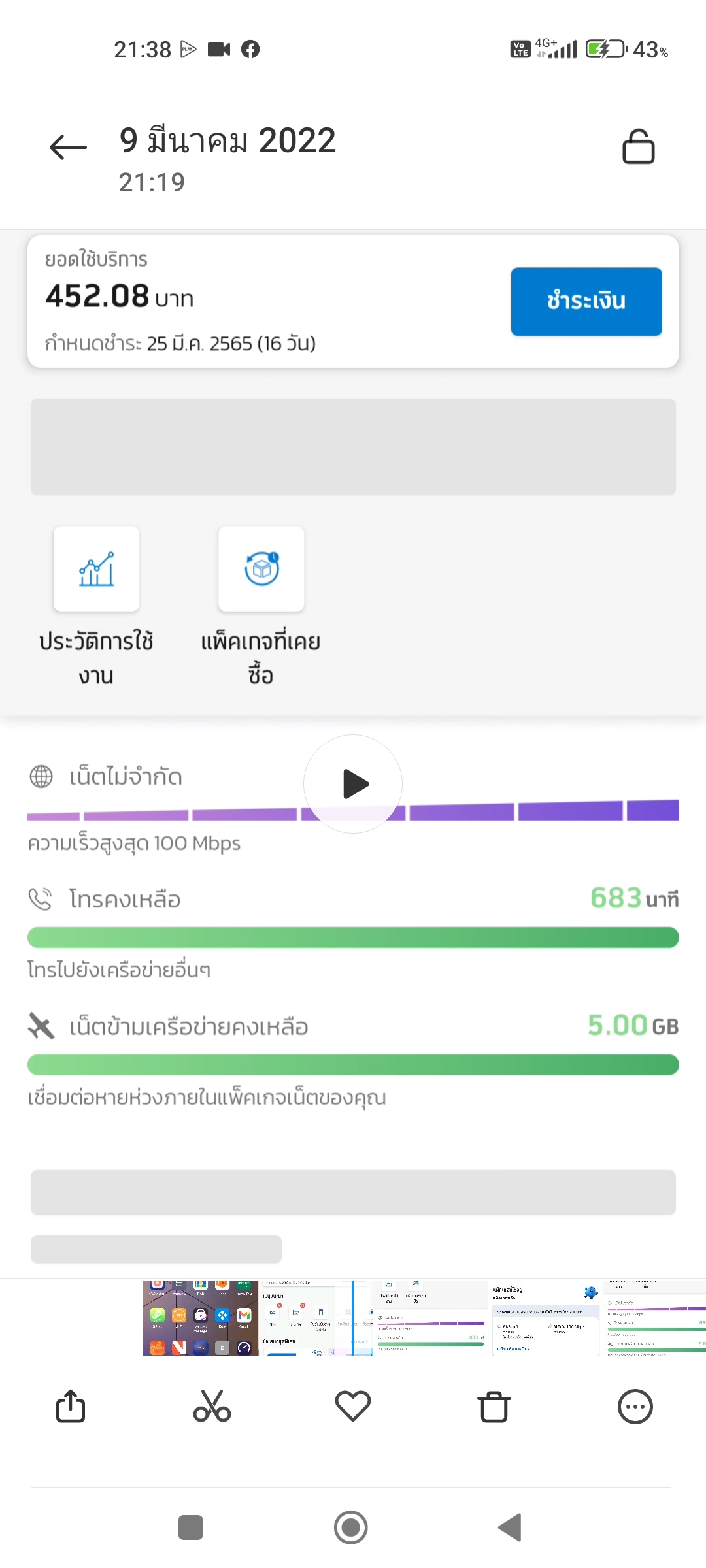Tap the share icon in bottom toolbar
706x1568 pixels.
click(71, 1407)
